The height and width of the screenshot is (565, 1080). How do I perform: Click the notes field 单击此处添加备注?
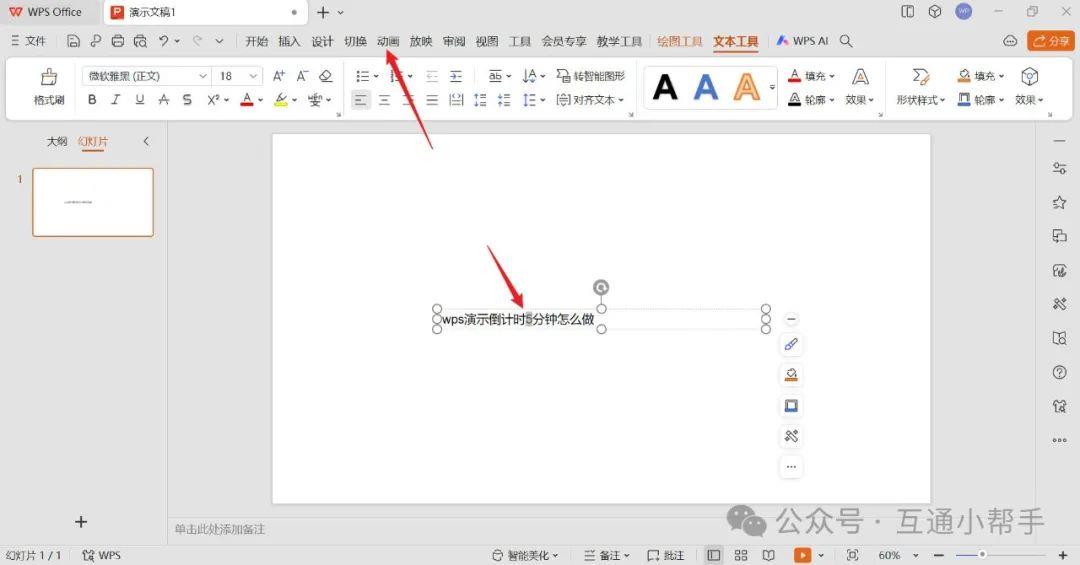click(220, 529)
